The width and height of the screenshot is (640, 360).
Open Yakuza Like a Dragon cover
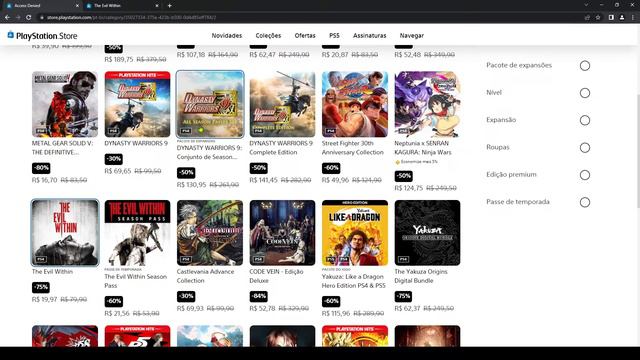coord(355,233)
